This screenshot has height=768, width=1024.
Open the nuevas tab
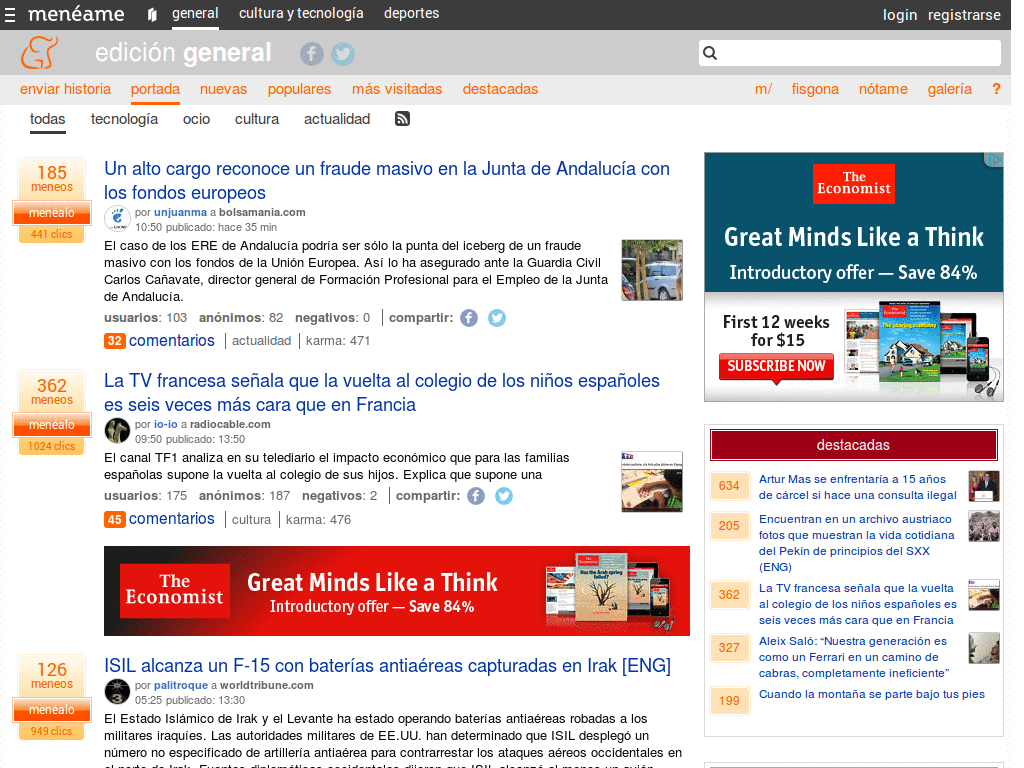click(x=223, y=89)
